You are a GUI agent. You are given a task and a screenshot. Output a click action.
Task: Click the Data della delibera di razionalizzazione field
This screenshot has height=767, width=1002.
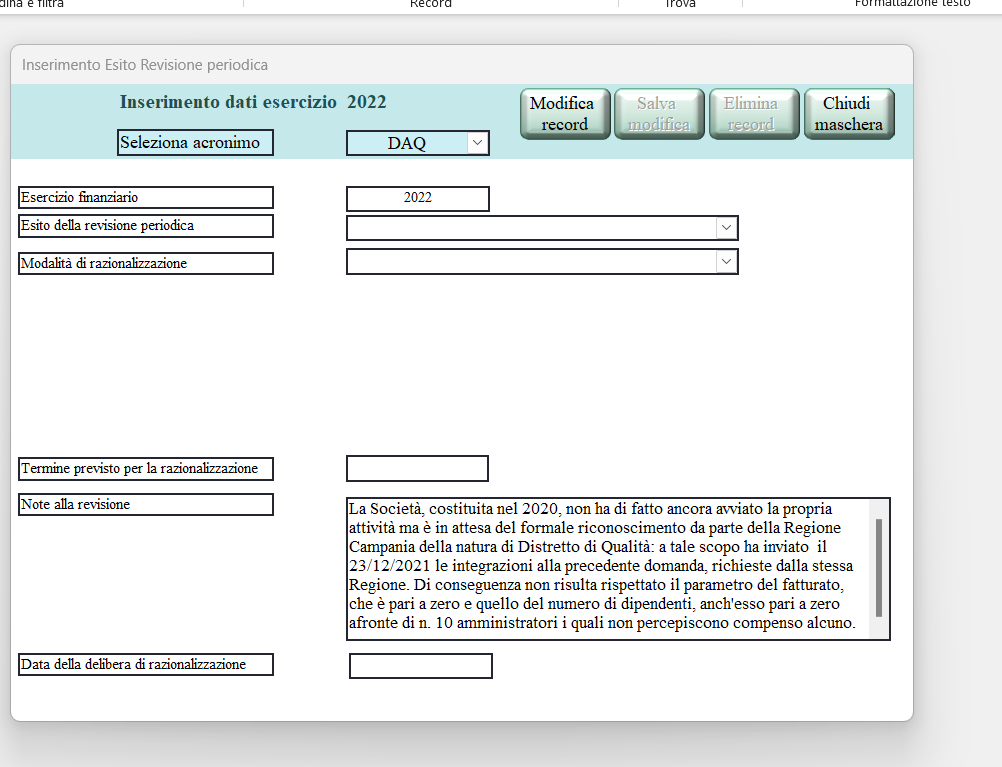coord(420,666)
